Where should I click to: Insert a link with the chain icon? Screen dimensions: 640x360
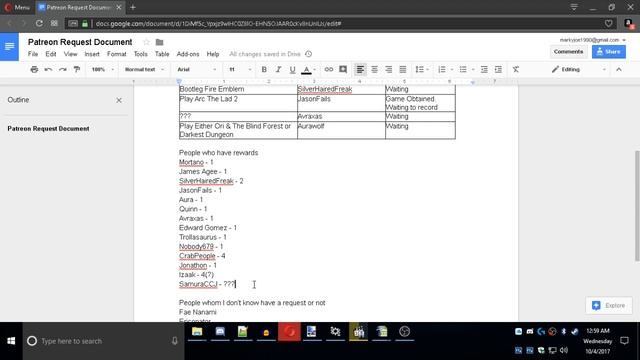[329, 69]
